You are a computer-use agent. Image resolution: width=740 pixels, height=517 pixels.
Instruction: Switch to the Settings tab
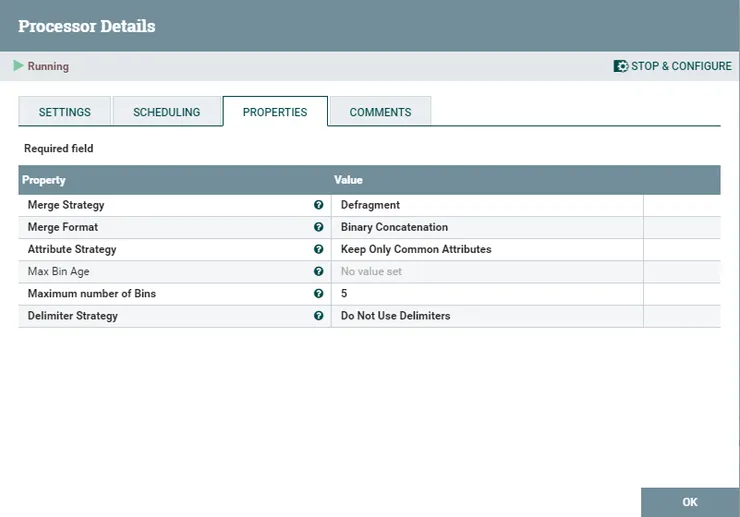(x=65, y=112)
